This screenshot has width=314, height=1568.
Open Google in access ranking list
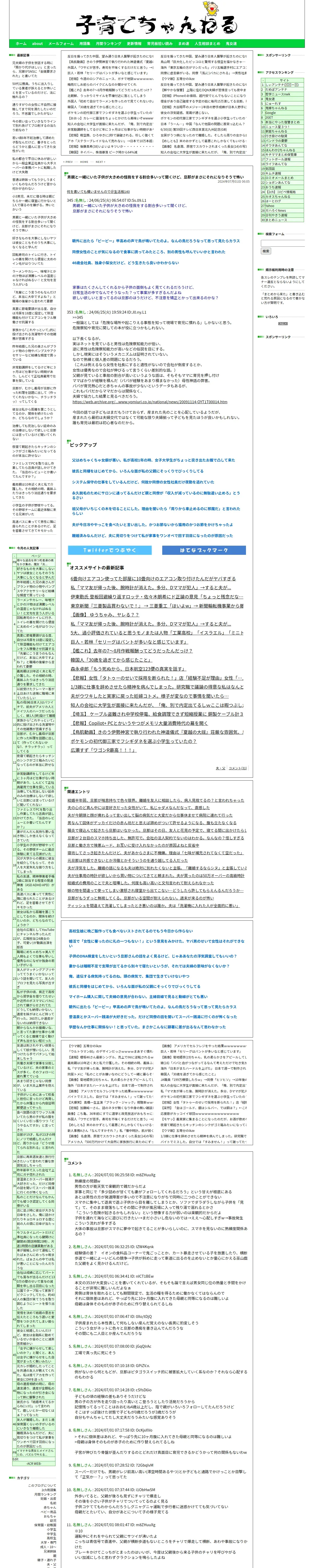(271, 113)
